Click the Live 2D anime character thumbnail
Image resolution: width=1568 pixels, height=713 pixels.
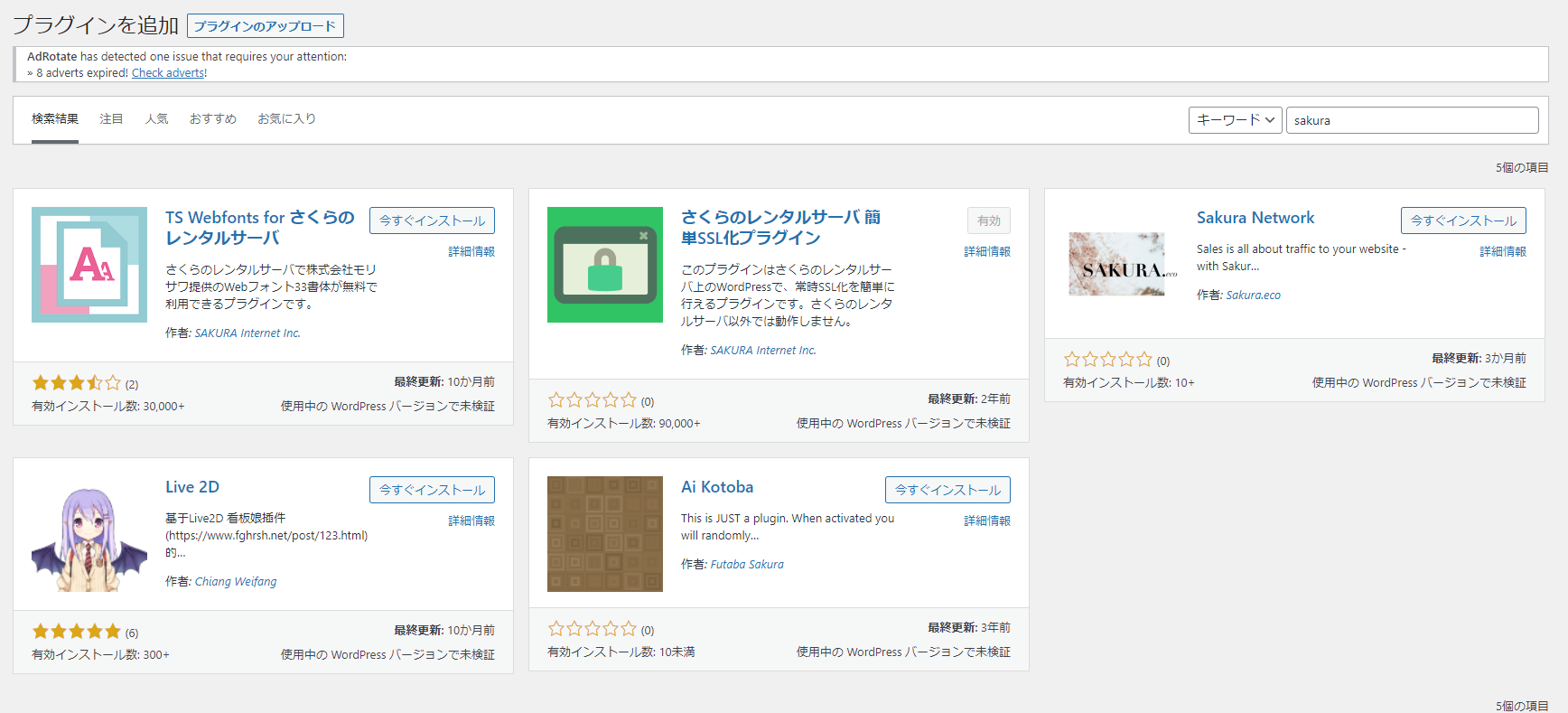(x=89, y=534)
